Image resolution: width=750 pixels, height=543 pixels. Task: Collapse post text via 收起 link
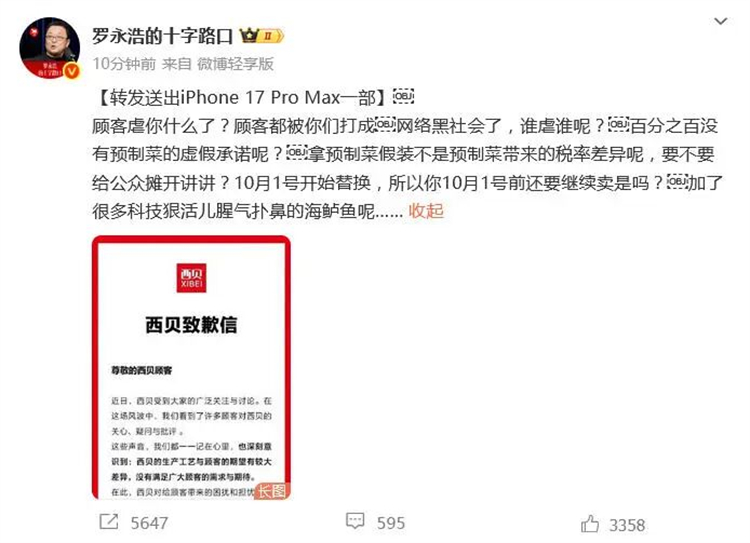click(x=426, y=211)
